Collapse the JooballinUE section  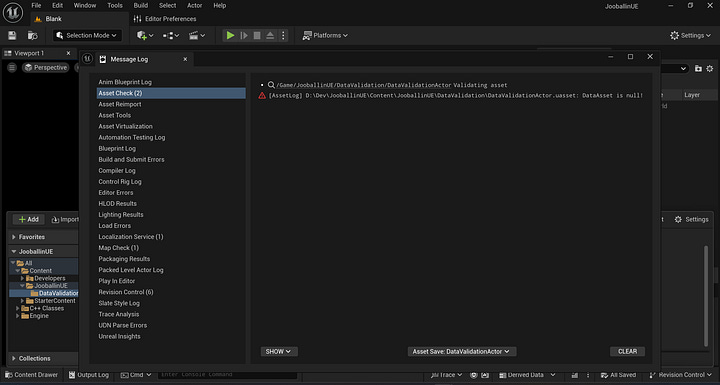point(14,252)
